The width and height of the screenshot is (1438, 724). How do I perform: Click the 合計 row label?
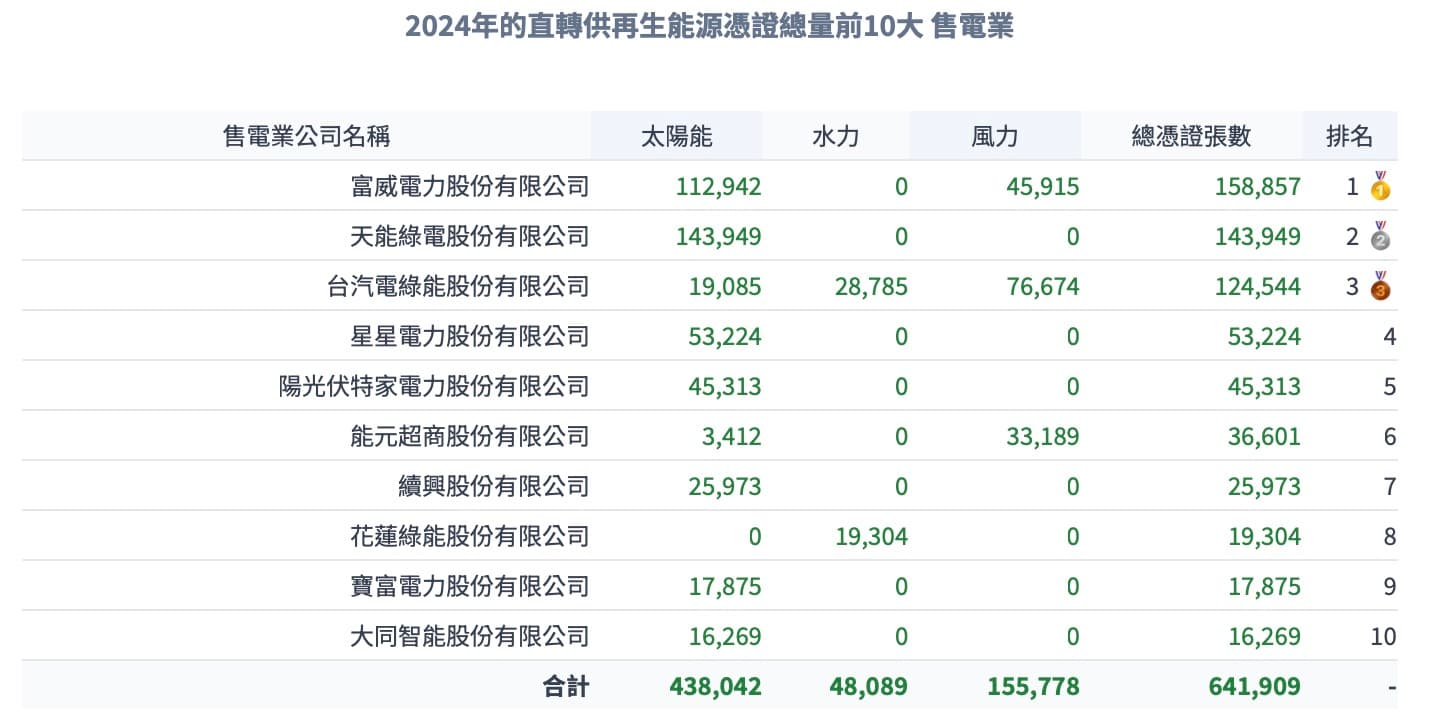tap(566, 687)
